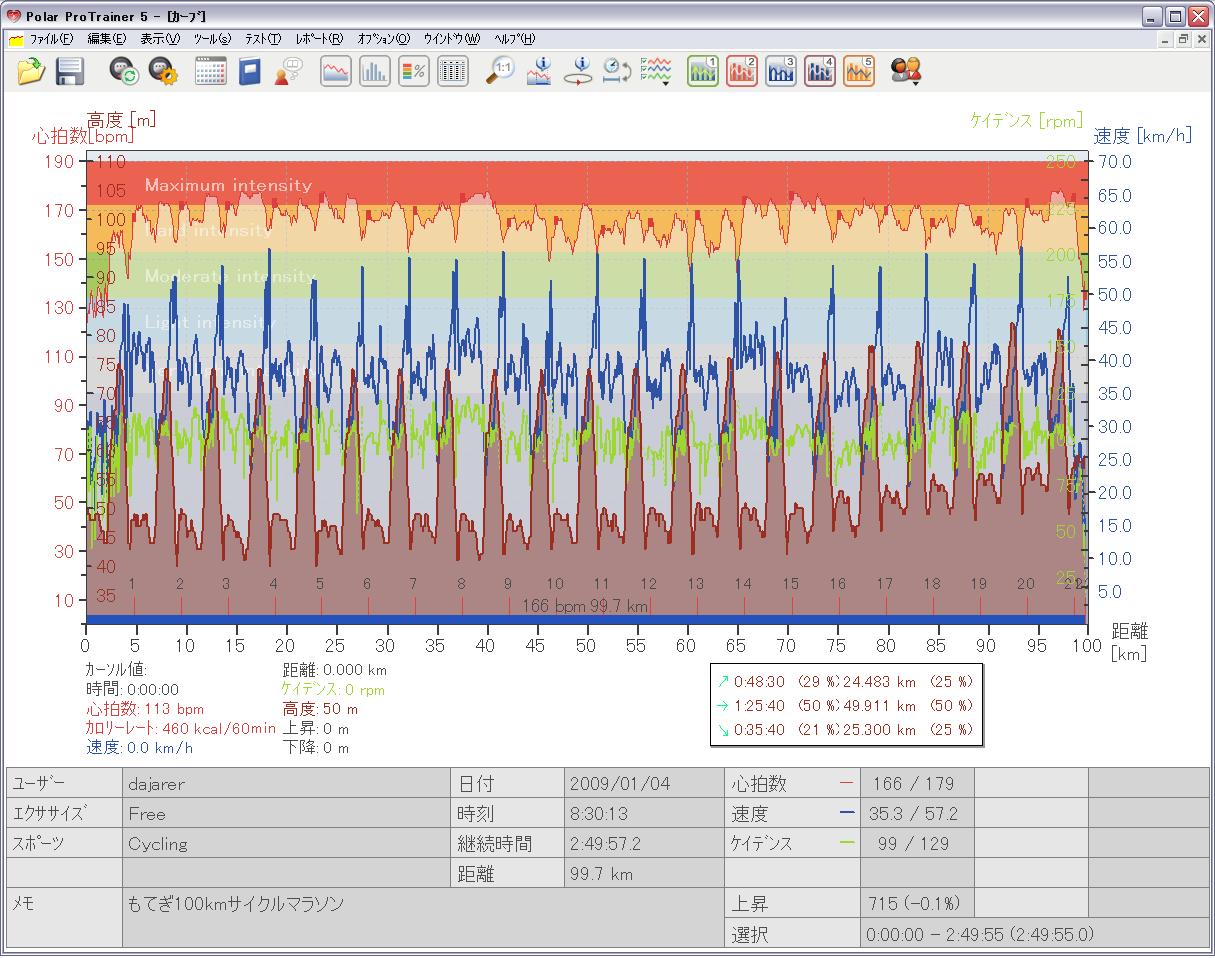The image size is (1215, 958).
Task: Switch to the bar chart view icon
Action: point(375,71)
